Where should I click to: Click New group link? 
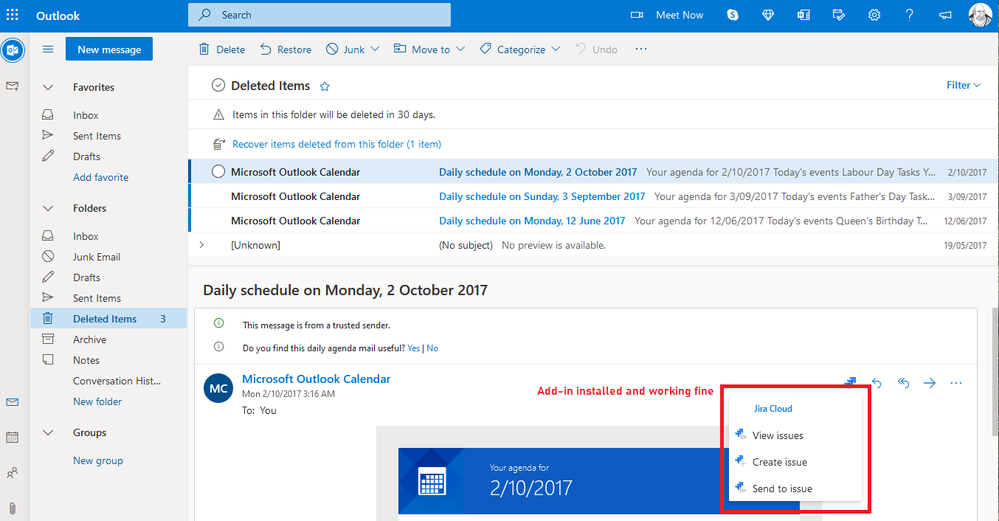98,460
